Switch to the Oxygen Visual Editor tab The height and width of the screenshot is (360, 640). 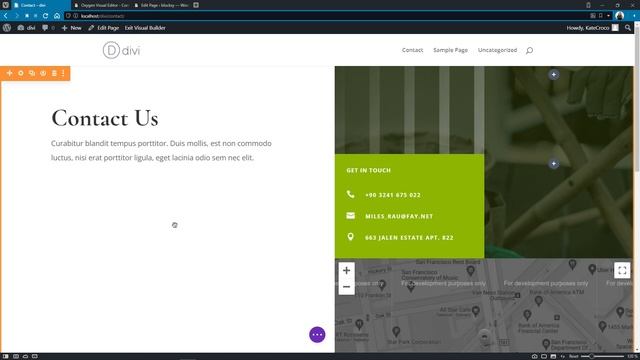click(101, 5)
